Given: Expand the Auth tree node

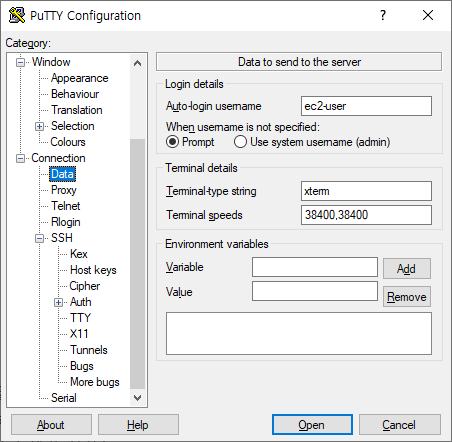Looking at the screenshot, I should coord(58,302).
